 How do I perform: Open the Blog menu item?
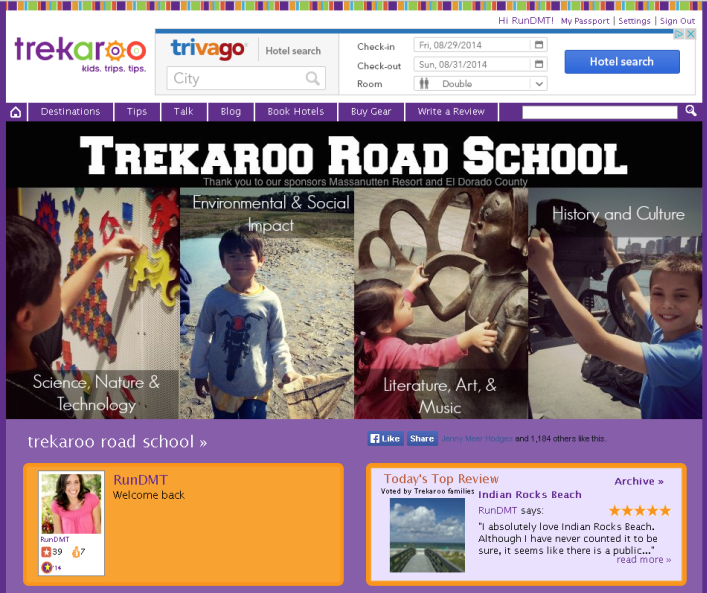coord(231,112)
